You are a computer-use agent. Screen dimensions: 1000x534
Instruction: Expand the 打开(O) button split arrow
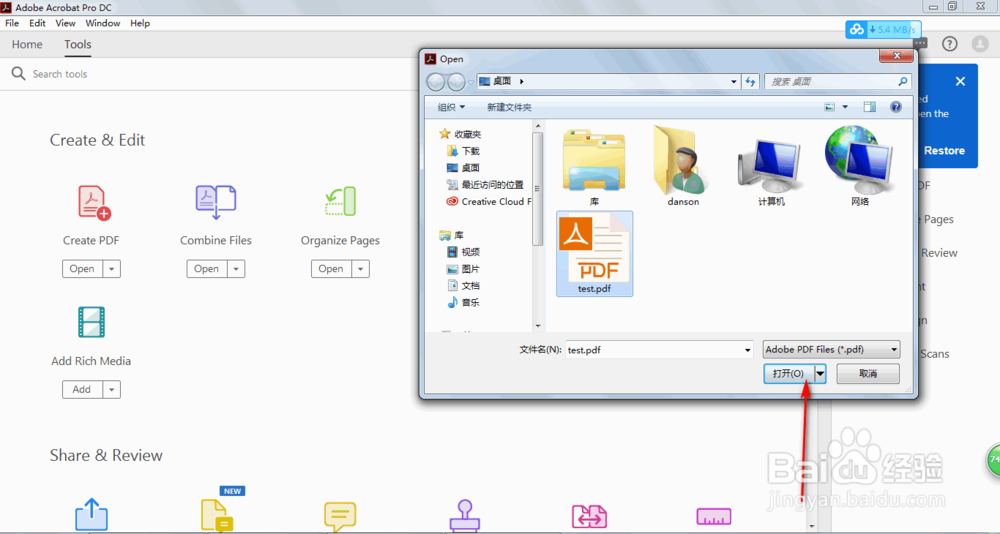(820, 374)
